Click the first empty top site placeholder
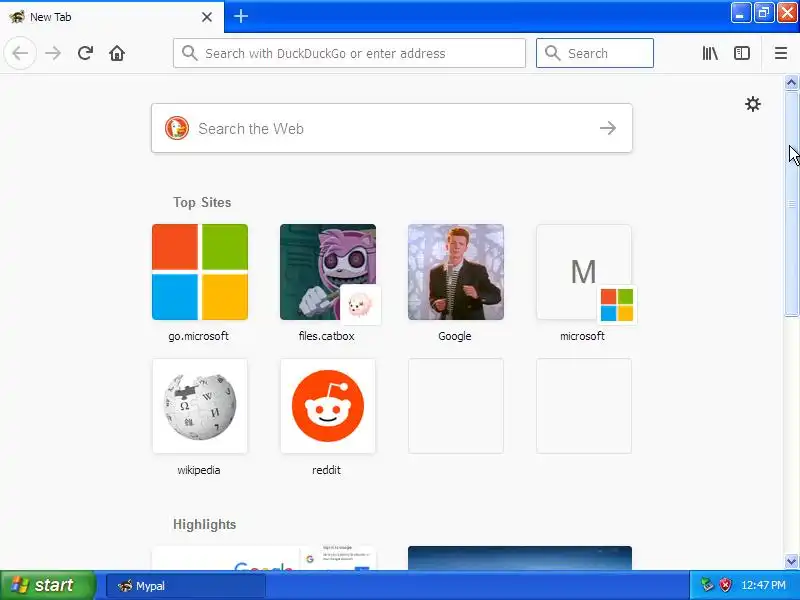800x600 pixels. 456,406
